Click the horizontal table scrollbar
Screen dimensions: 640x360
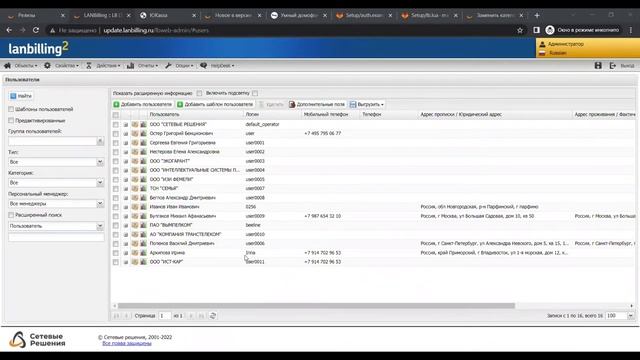(316, 305)
